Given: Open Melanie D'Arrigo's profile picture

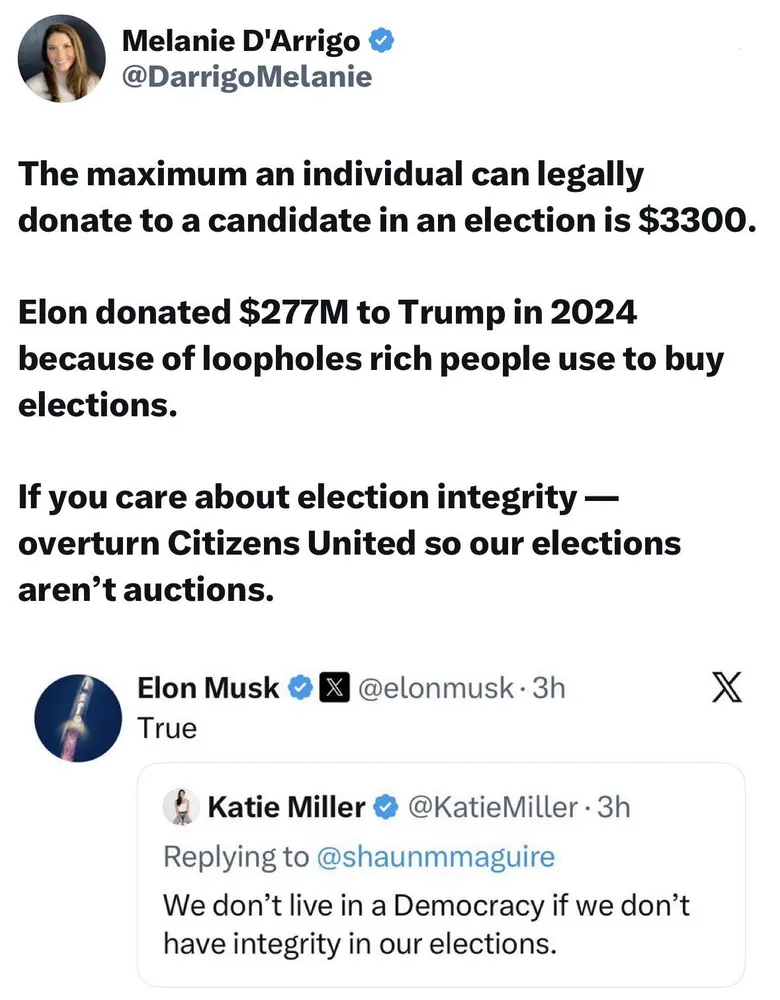Looking at the screenshot, I should pos(62,58).
